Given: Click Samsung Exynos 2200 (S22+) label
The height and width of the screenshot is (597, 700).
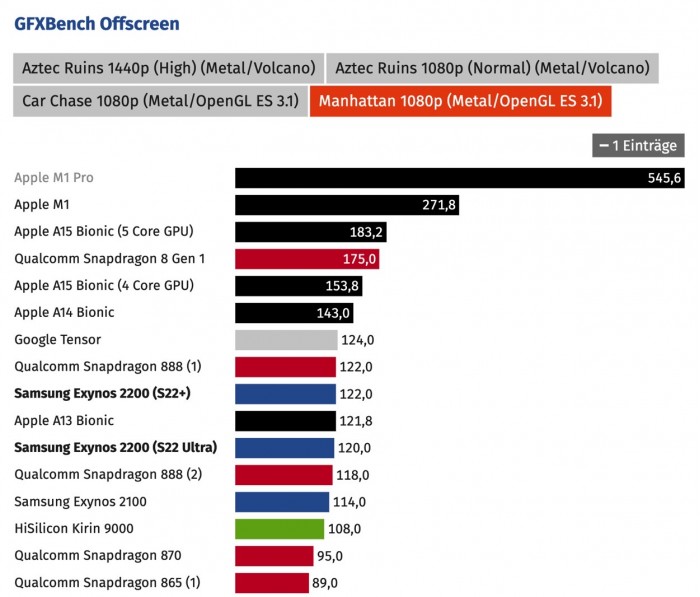Looking at the screenshot, I should tap(103, 393).
